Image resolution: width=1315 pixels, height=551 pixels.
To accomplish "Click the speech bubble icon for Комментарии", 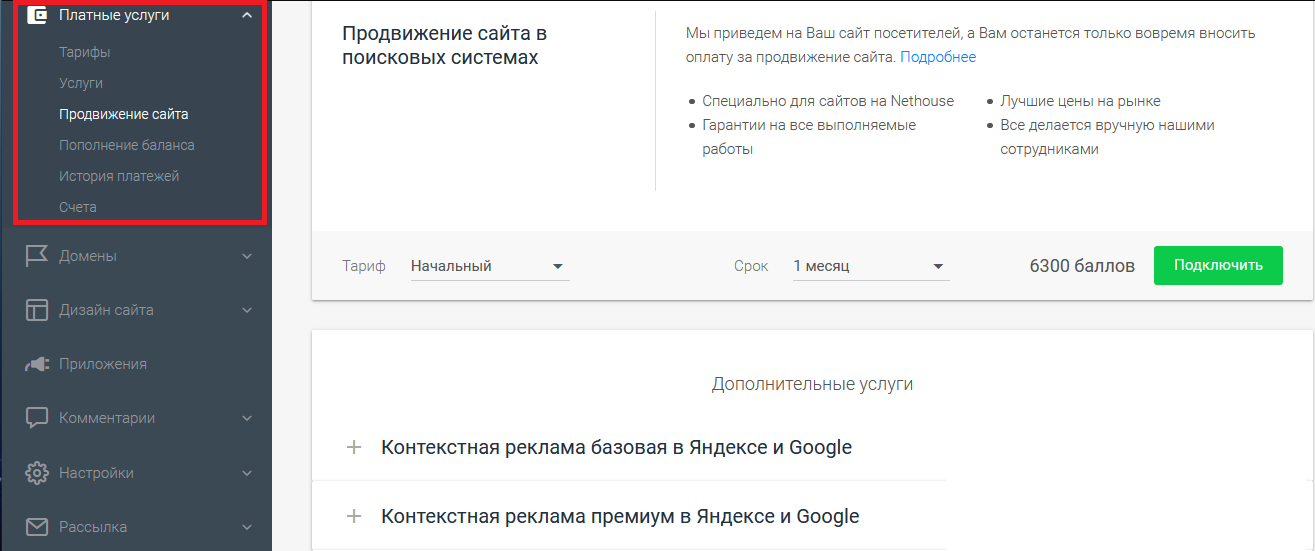I will tap(37, 418).
